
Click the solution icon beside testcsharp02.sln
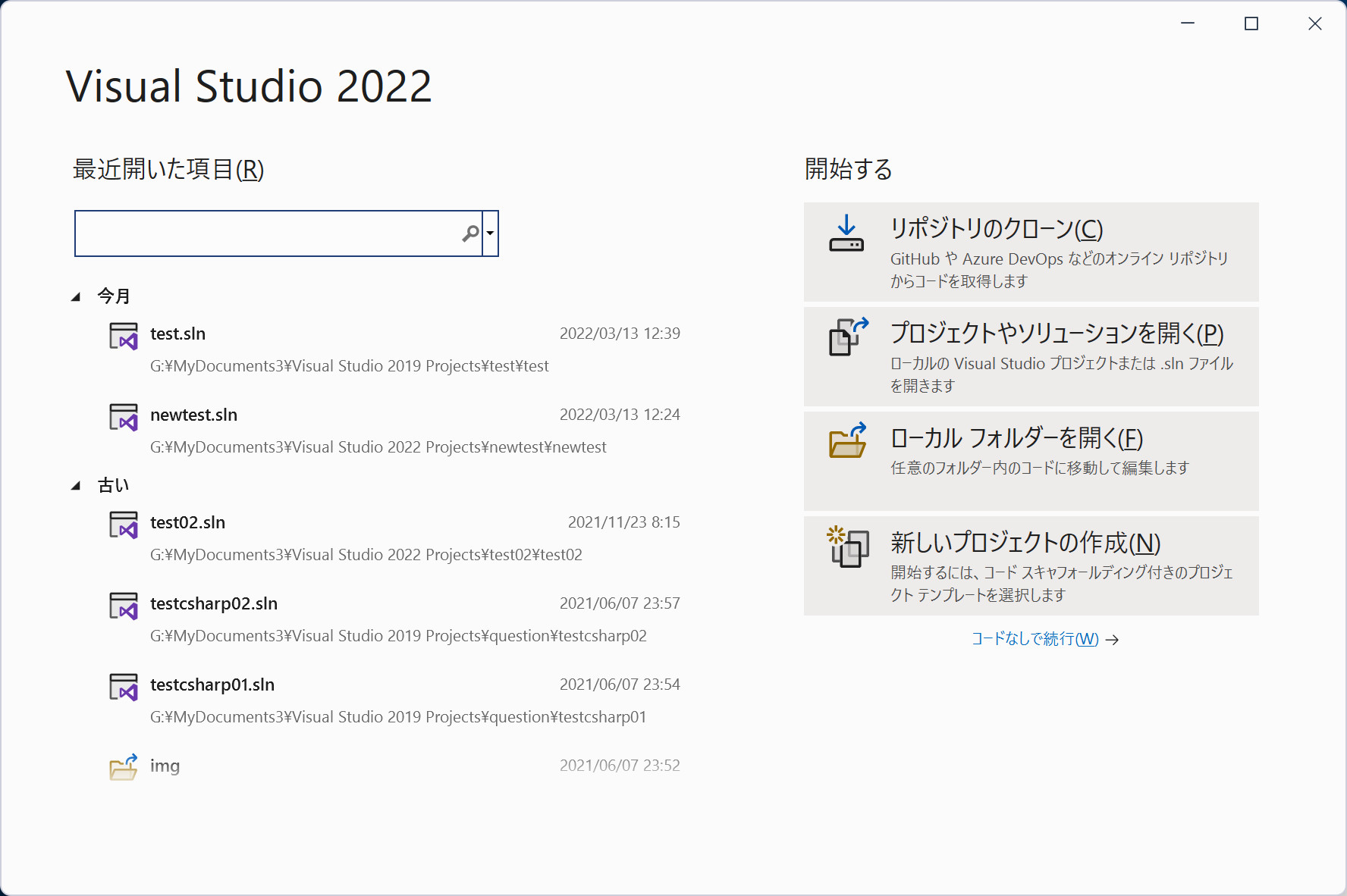tap(124, 606)
